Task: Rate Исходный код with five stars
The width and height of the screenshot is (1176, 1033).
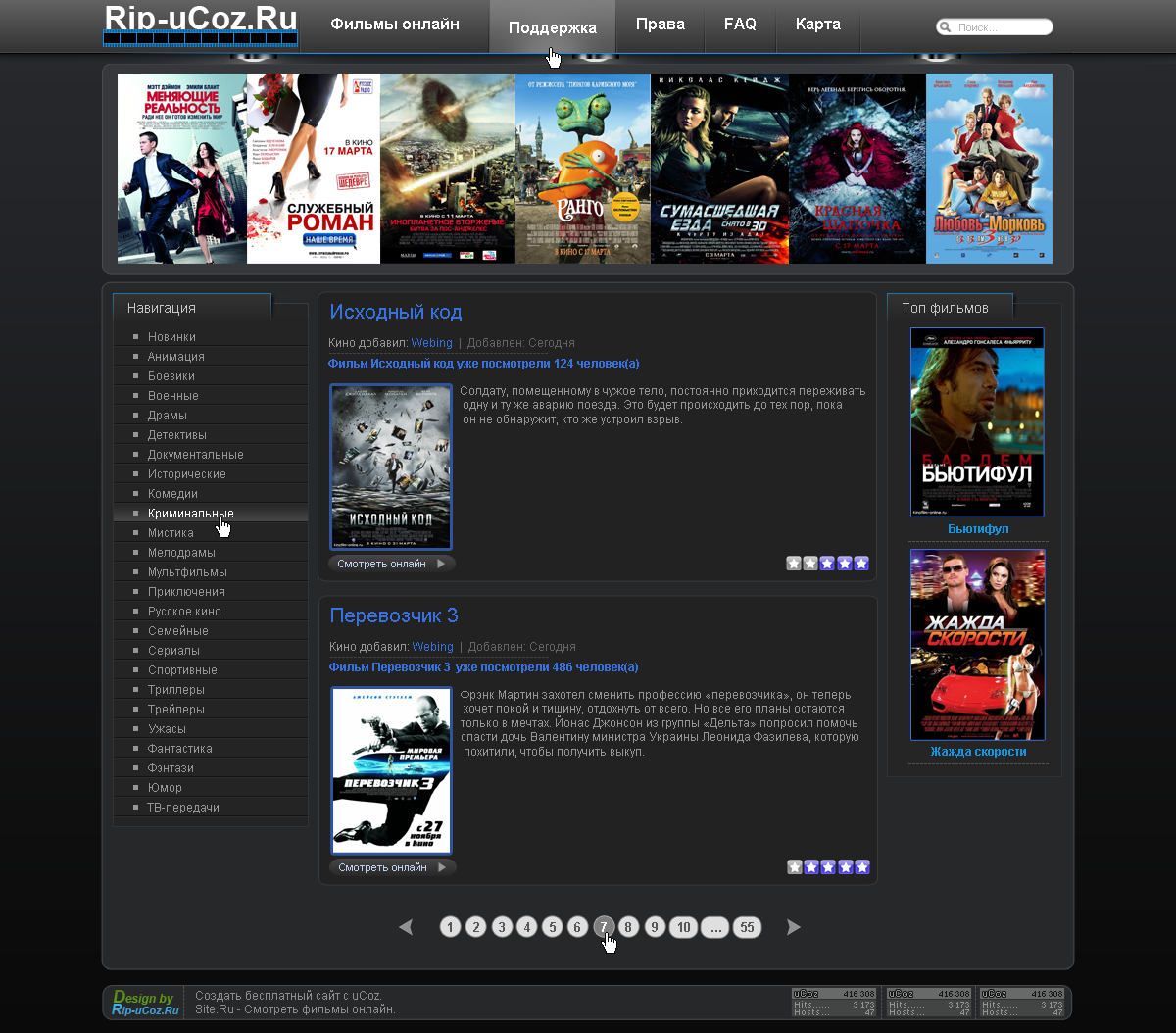Action: (x=861, y=564)
